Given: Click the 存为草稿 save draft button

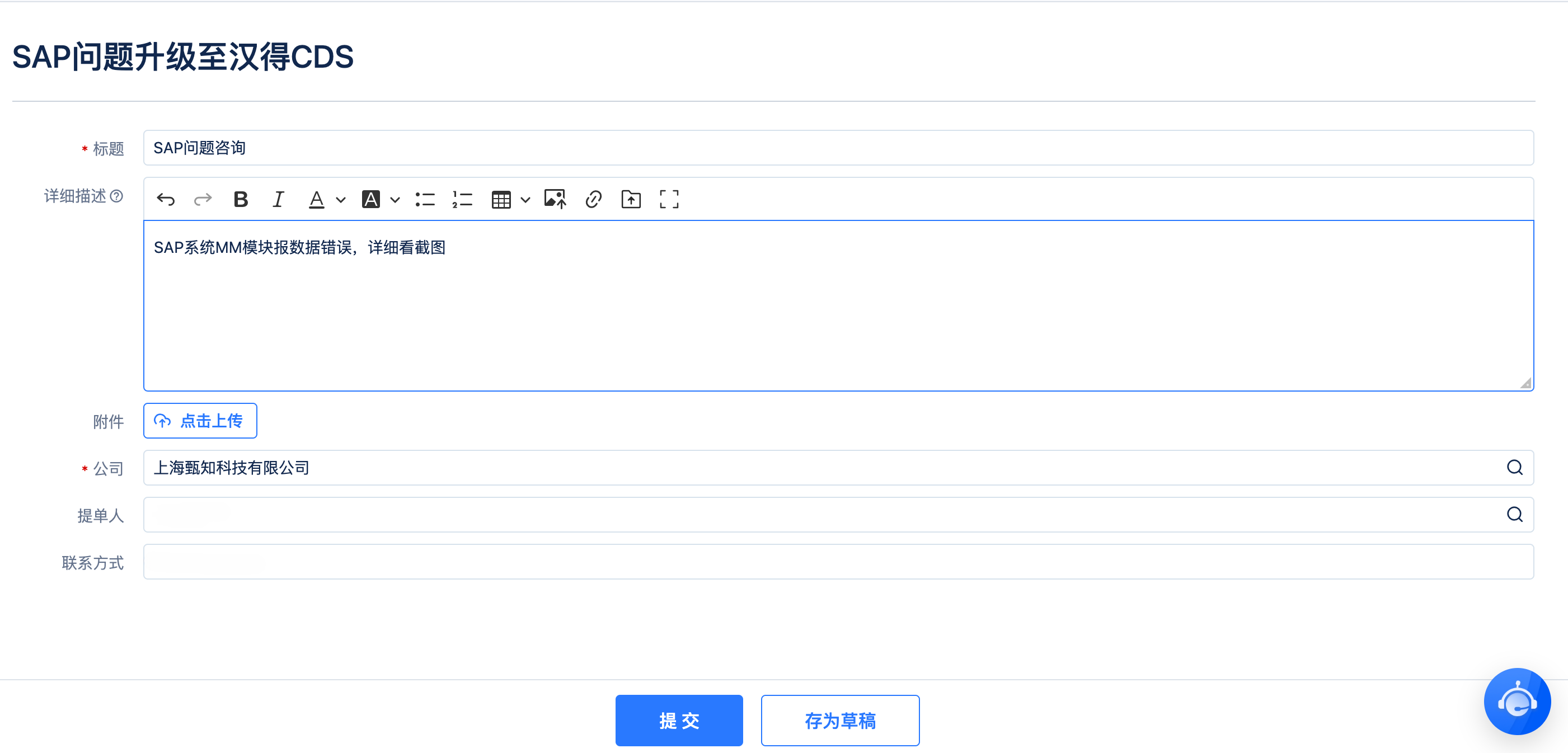Looking at the screenshot, I should [839, 720].
